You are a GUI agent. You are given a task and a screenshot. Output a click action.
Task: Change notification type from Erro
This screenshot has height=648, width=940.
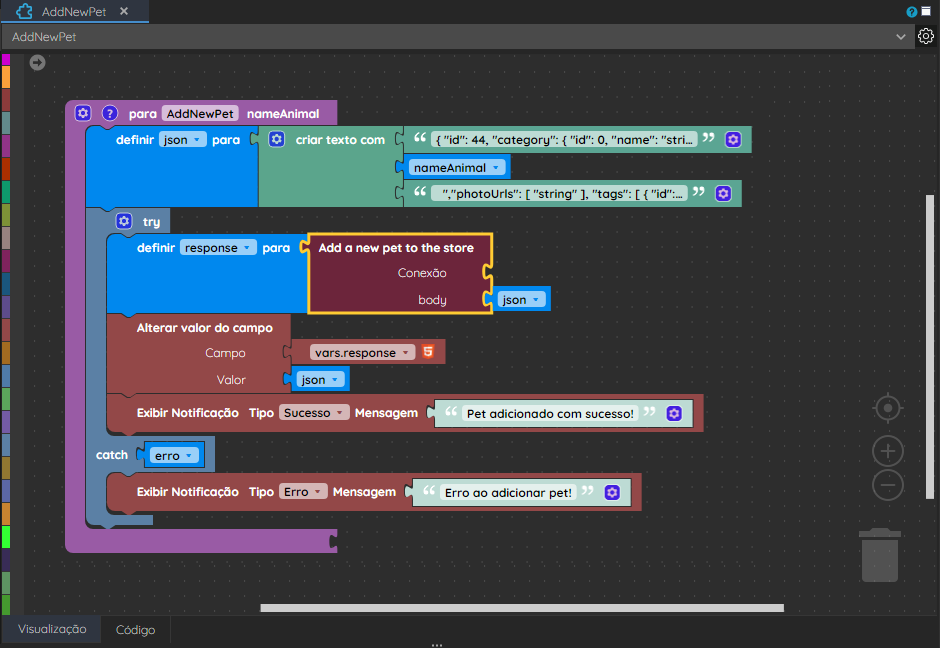(x=303, y=492)
